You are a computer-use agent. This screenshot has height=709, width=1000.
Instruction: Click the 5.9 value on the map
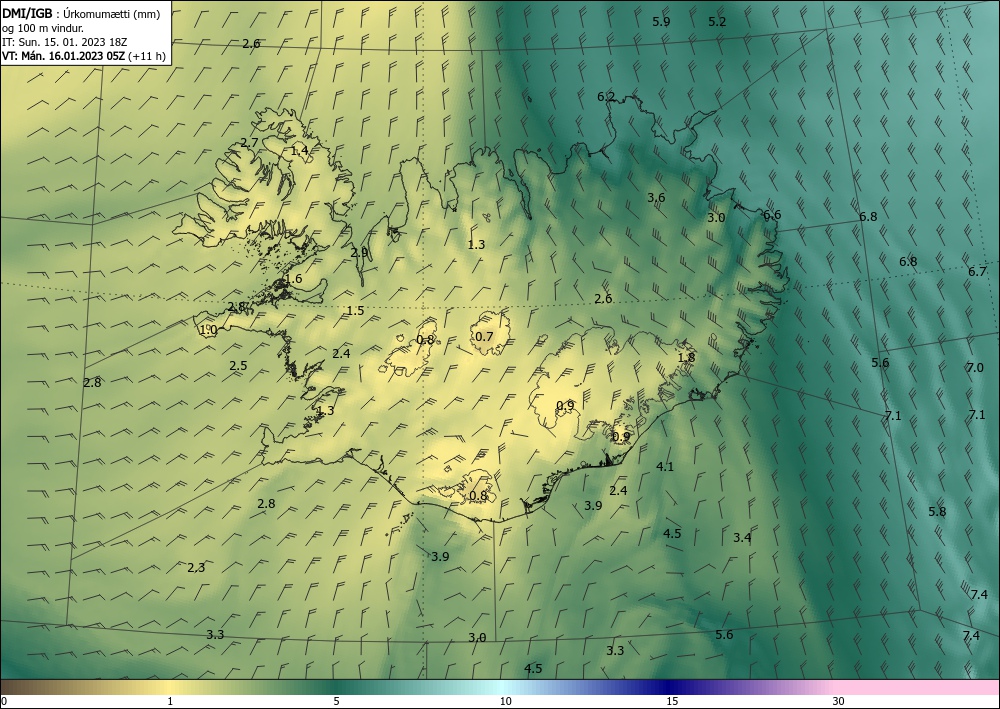[x=661, y=22]
